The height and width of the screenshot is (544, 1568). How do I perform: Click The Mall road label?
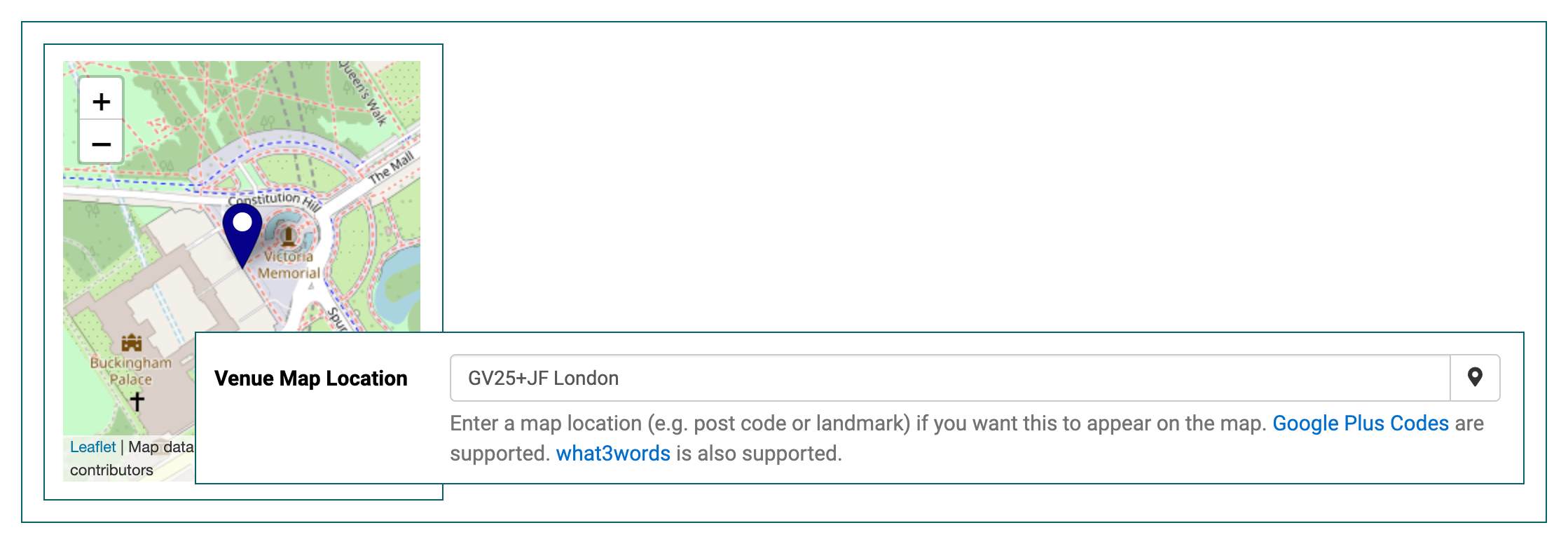pyautogui.click(x=392, y=168)
